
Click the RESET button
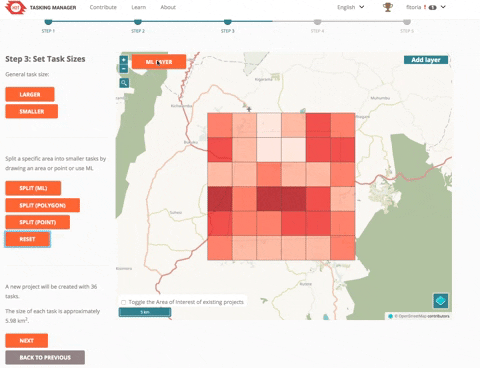(x=27, y=239)
